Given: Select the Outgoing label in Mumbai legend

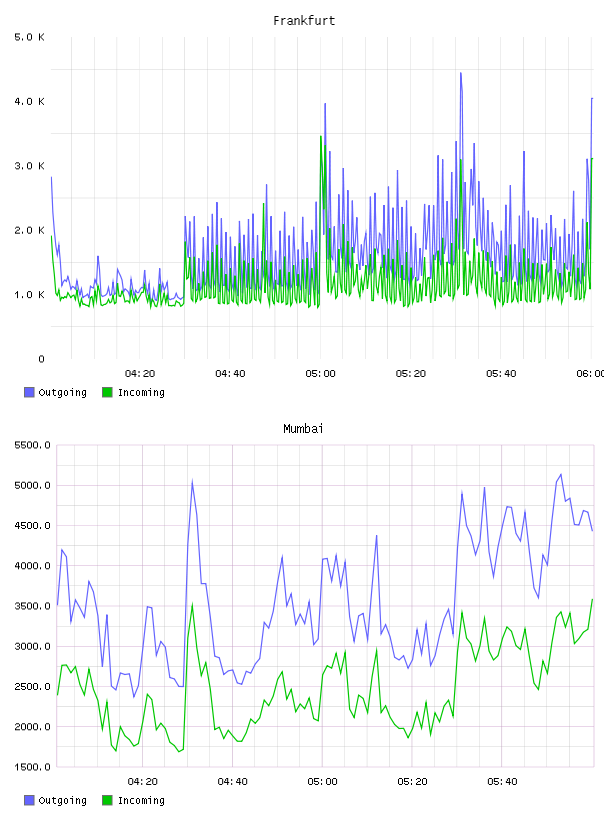Looking at the screenshot, I should click(x=62, y=800).
